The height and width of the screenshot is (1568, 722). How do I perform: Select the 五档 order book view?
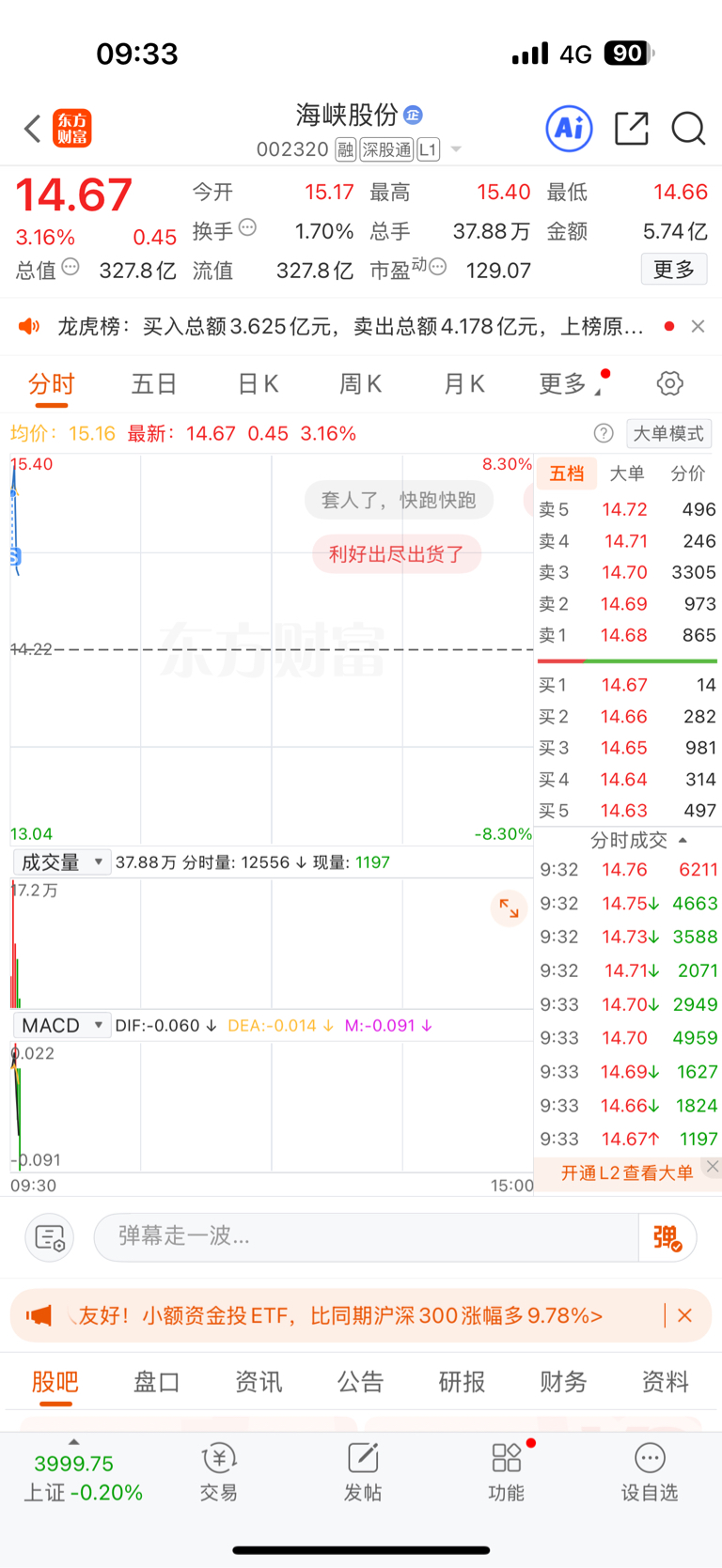point(567,474)
